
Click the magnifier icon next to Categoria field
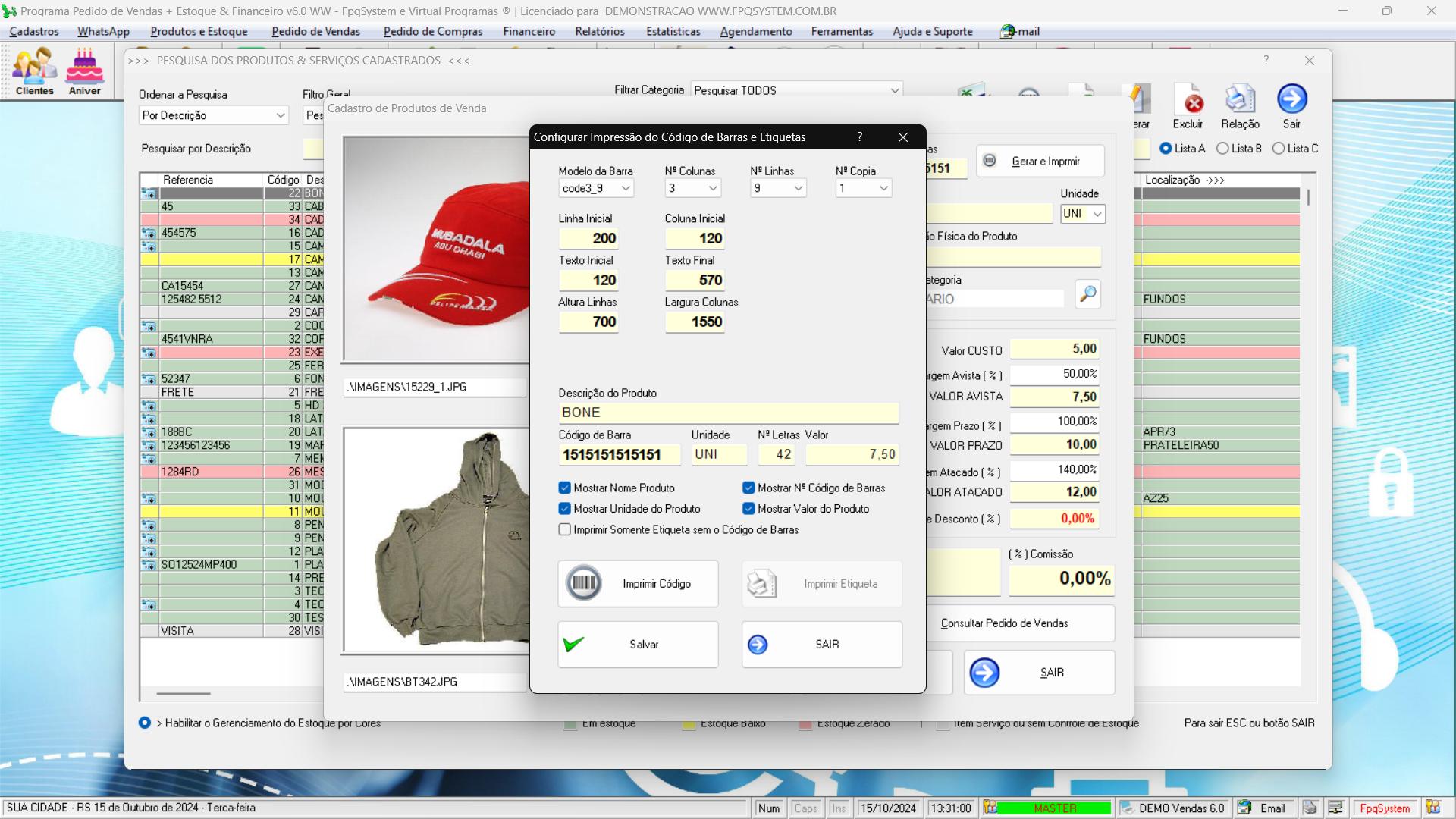point(1087,293)
